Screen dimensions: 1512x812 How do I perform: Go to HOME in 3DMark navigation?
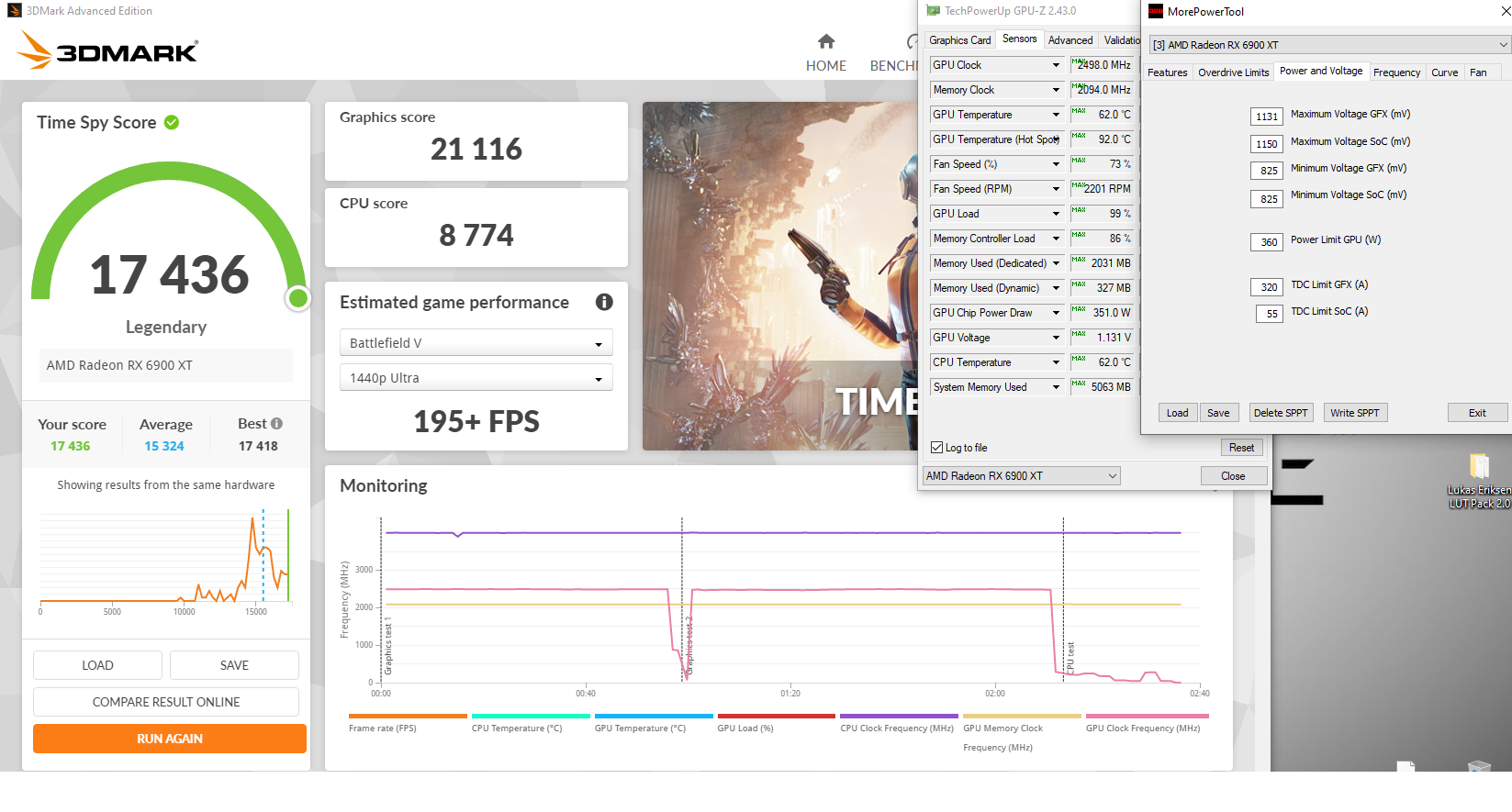pyautogui.click(x=826, y=66)
